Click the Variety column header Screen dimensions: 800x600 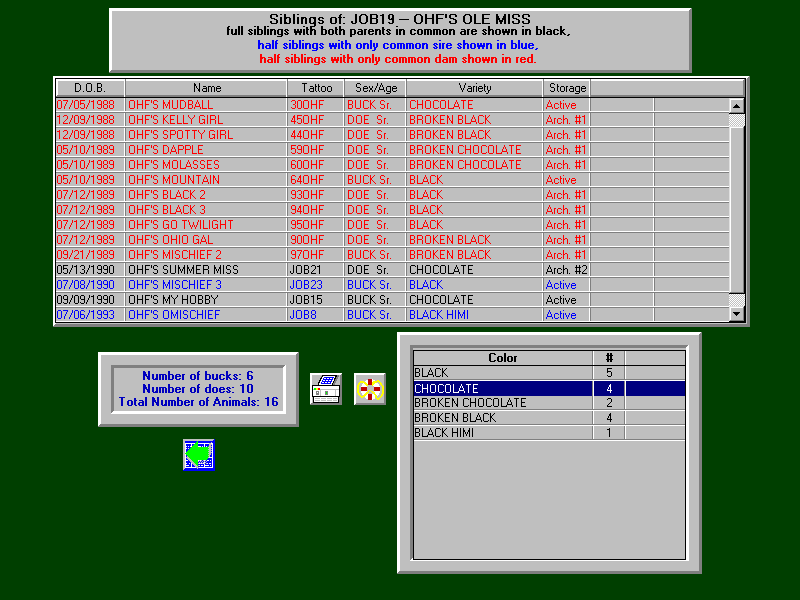pyautogui.click(x=474, y=88)
